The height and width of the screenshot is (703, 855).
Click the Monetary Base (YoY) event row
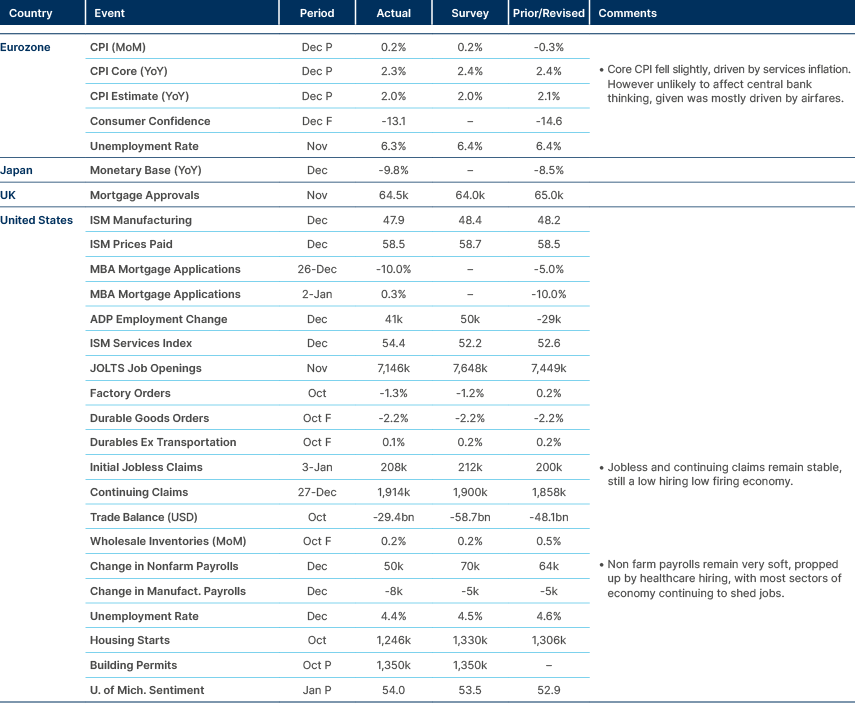pos(147,170)
